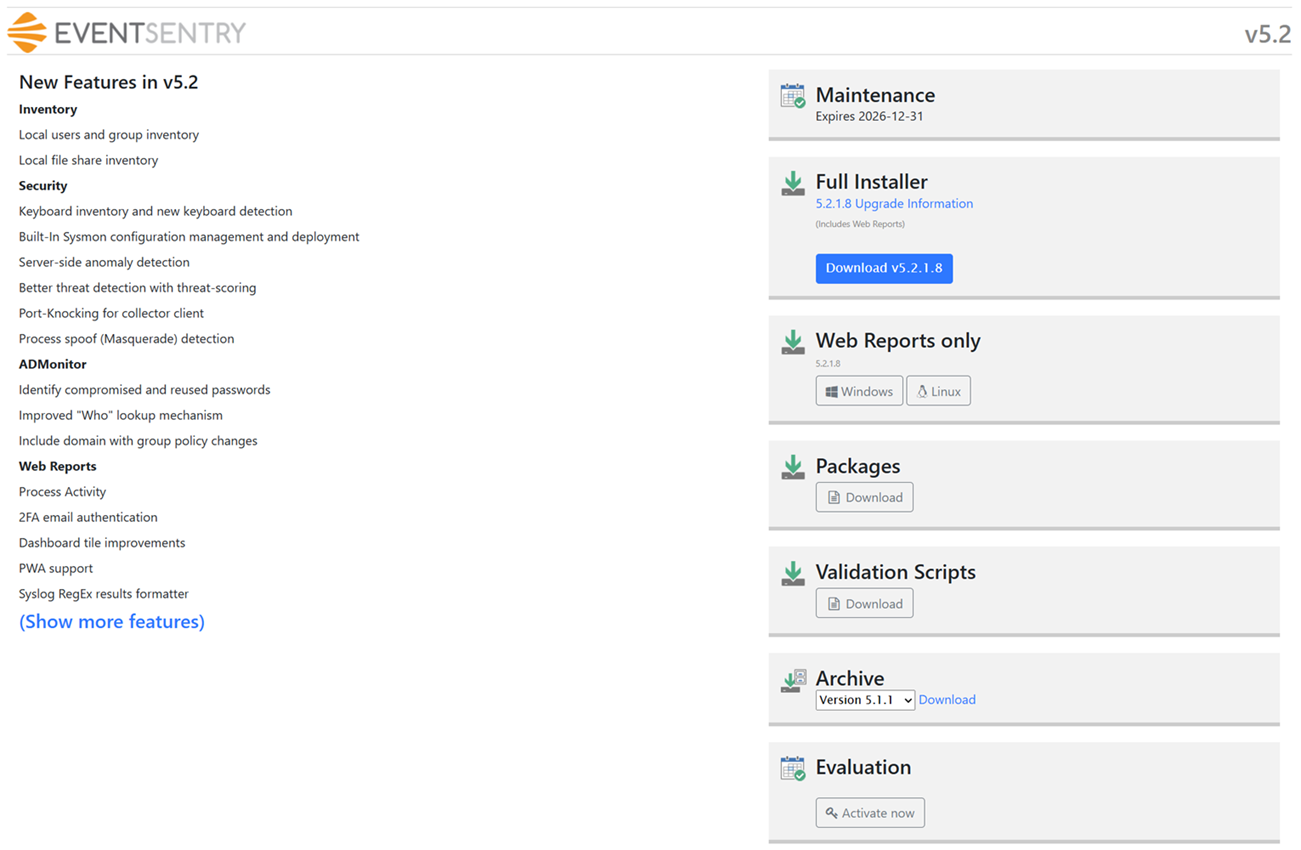Click the Evaluation calendar icon
The image size is (1301, 850).
pyautogui.click(x=793, y=768)
